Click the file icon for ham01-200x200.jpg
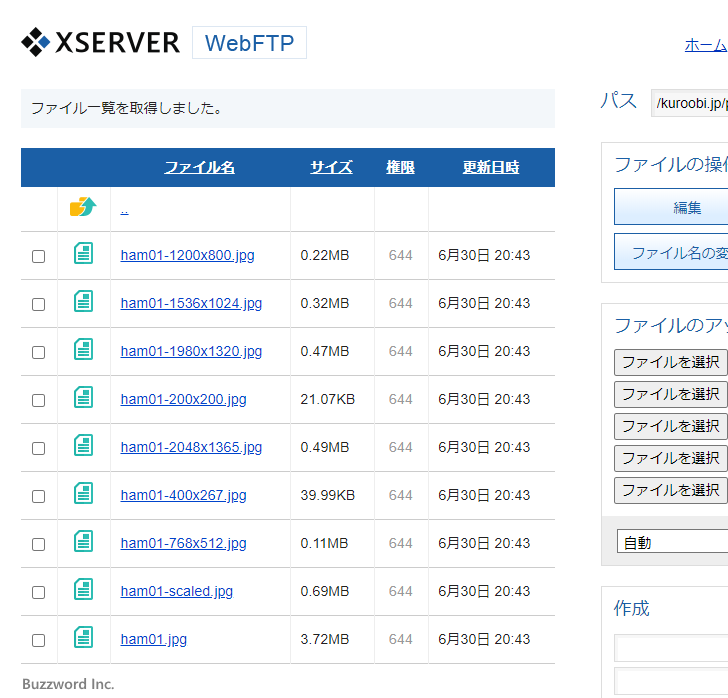This screenshot has width=728, height=698. (x=84, y=397)
